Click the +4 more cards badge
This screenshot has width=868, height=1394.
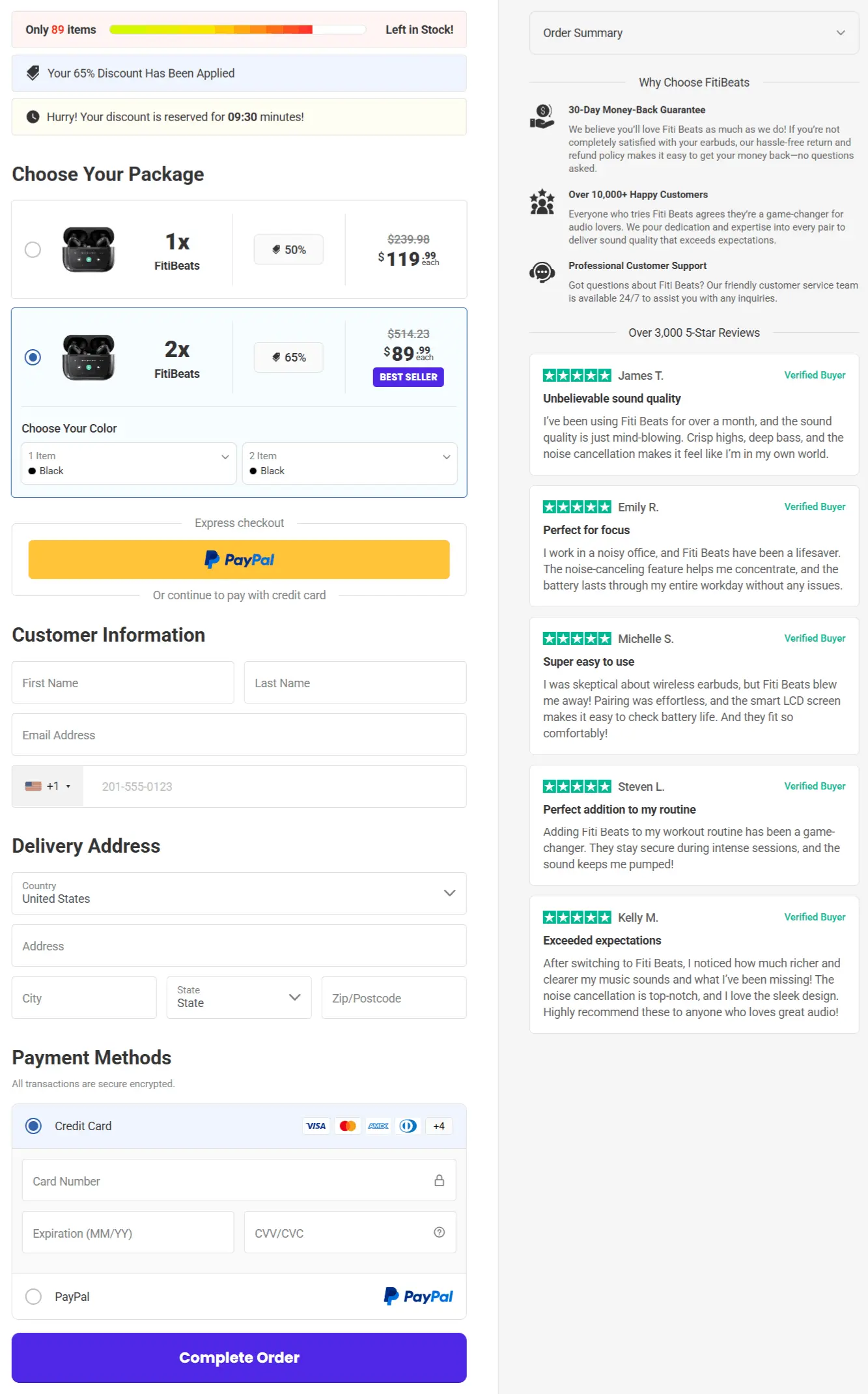point(439,1126)
